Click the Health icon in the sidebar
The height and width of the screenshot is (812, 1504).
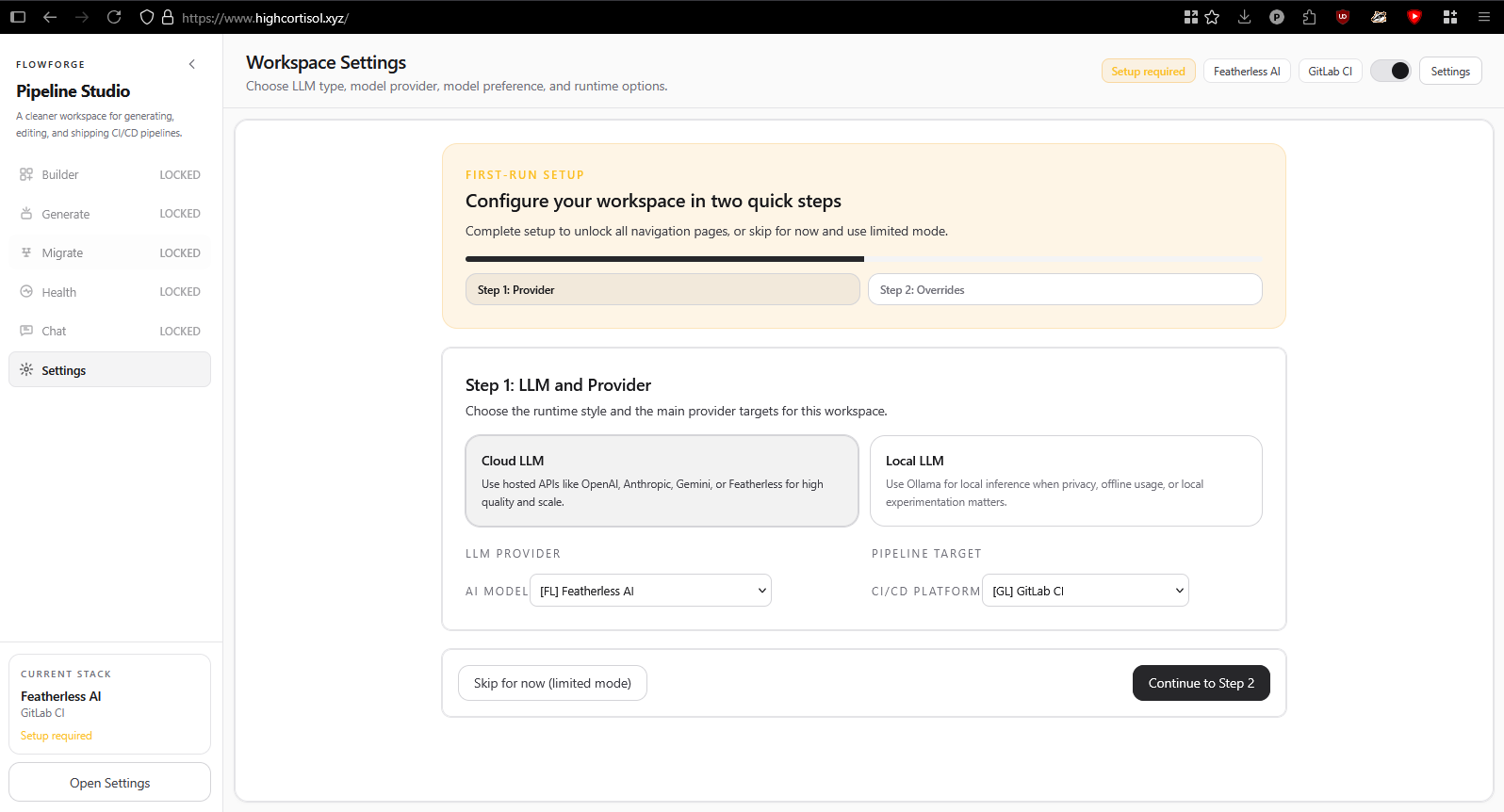click(x=26, y=292)
